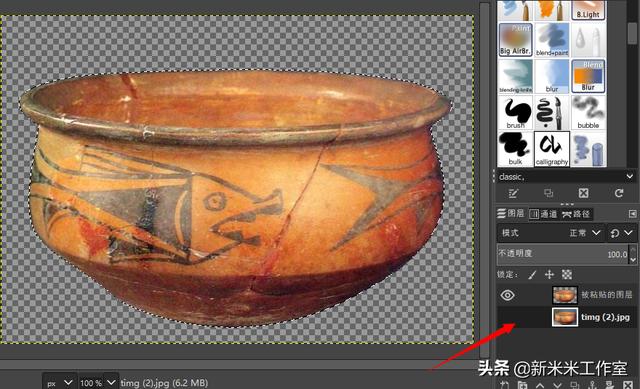Click the delete layer icon
This screenshot has height=389, width=640.
click(628, 385)
